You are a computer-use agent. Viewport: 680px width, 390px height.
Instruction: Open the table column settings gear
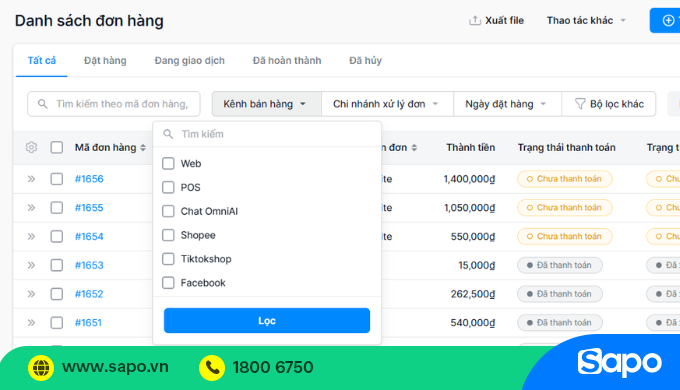coord(31,147)
